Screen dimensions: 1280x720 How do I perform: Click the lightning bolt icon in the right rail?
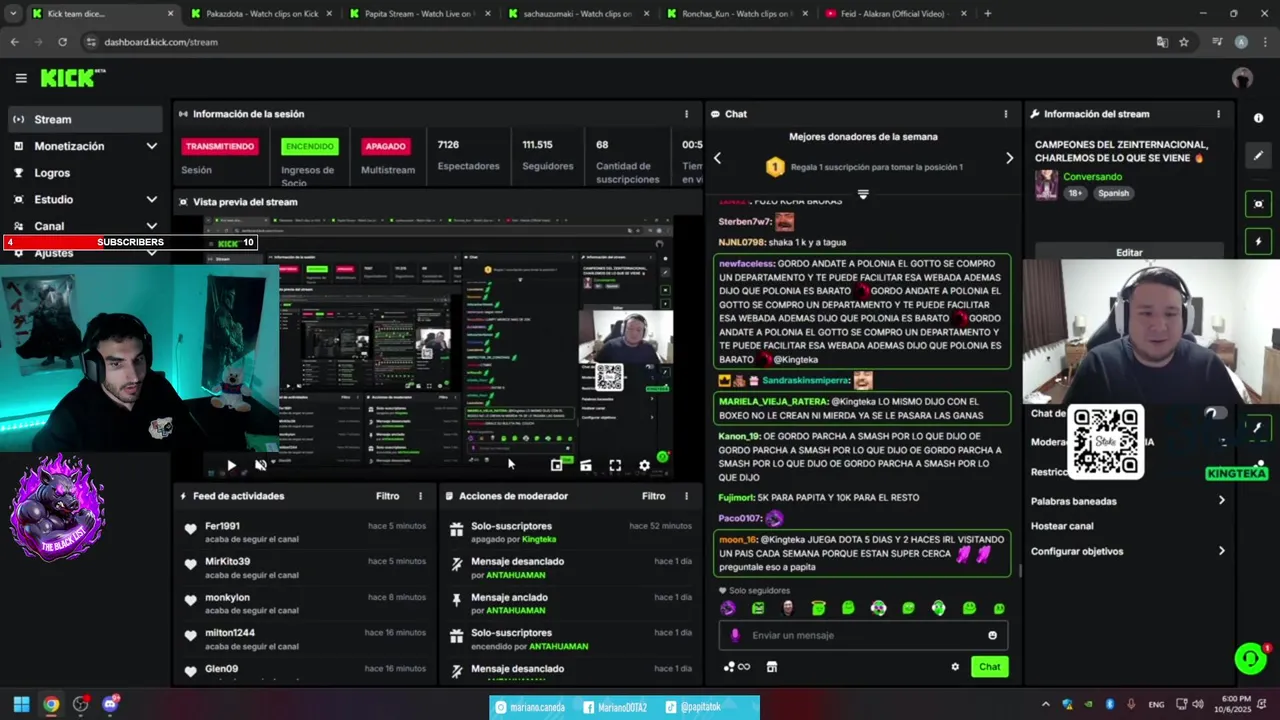pyautogui.click(x=1258, y=241)
